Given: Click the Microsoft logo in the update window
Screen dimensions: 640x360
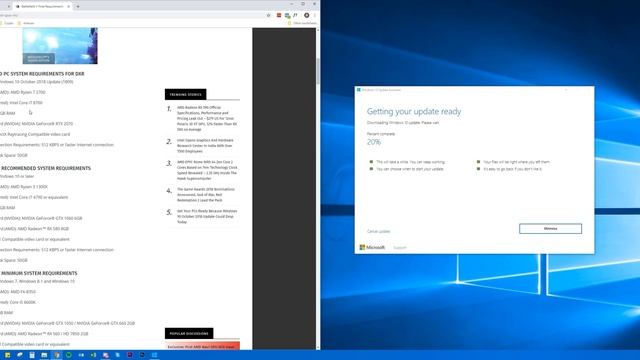Looking at the screenshot, I should (372, 247).
